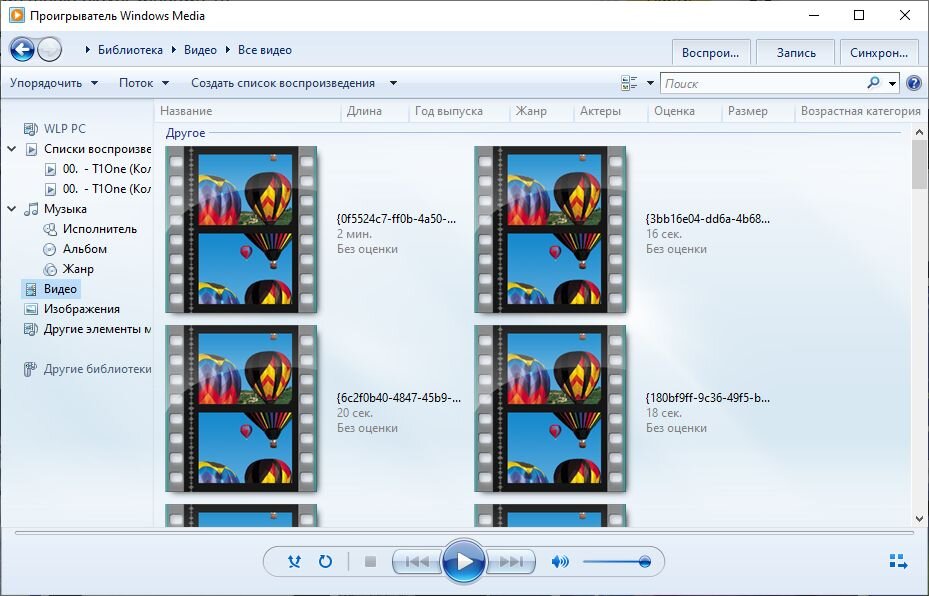Collapse the Списки воспроизведения tree node
This screenshot has width=929, height=596.
tap(11, 149)
